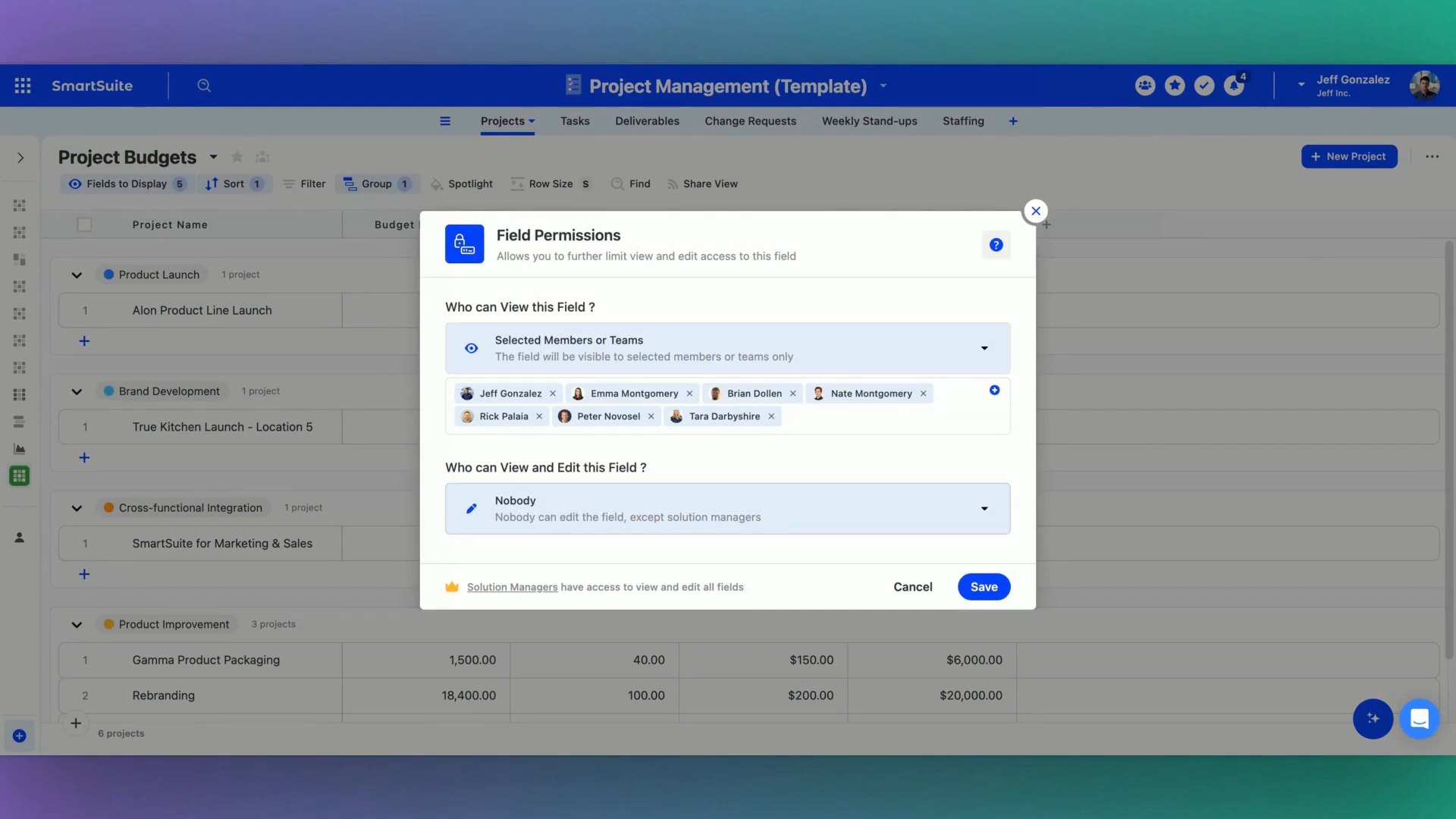Add a new app with plus after Staffing
The image size is (1456, 819).
pyautogui.click(x=1013, y=121)
